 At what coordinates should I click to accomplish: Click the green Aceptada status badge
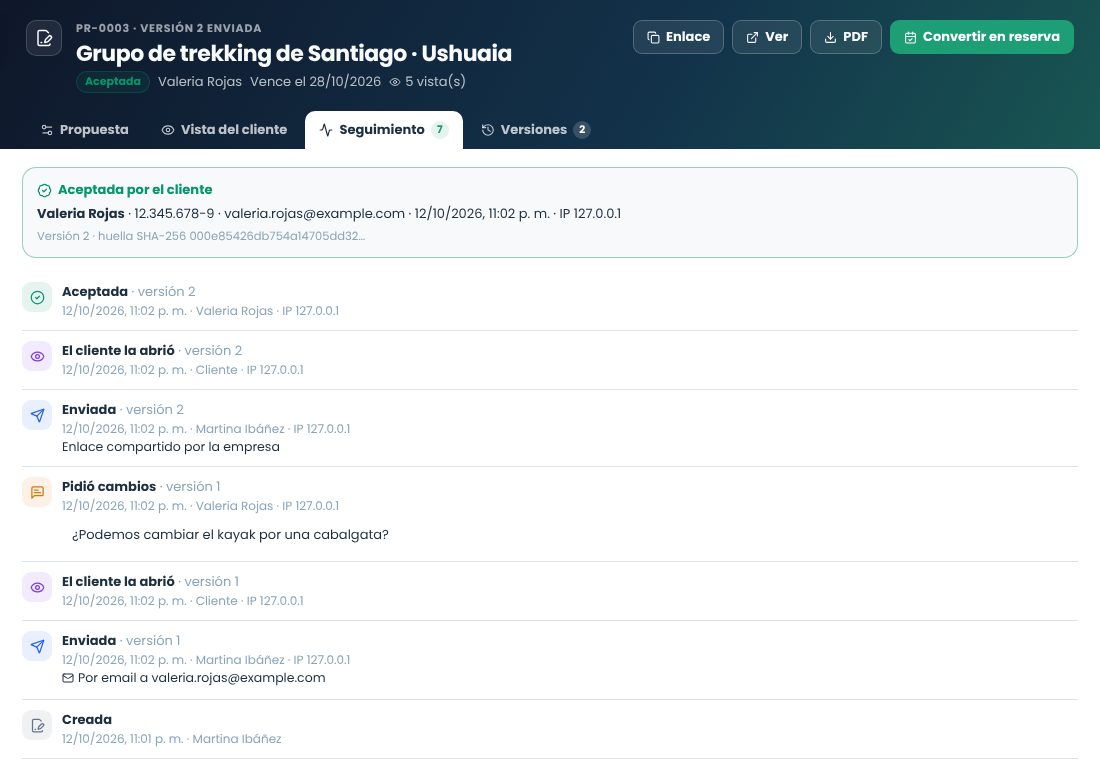pos(113,81)
